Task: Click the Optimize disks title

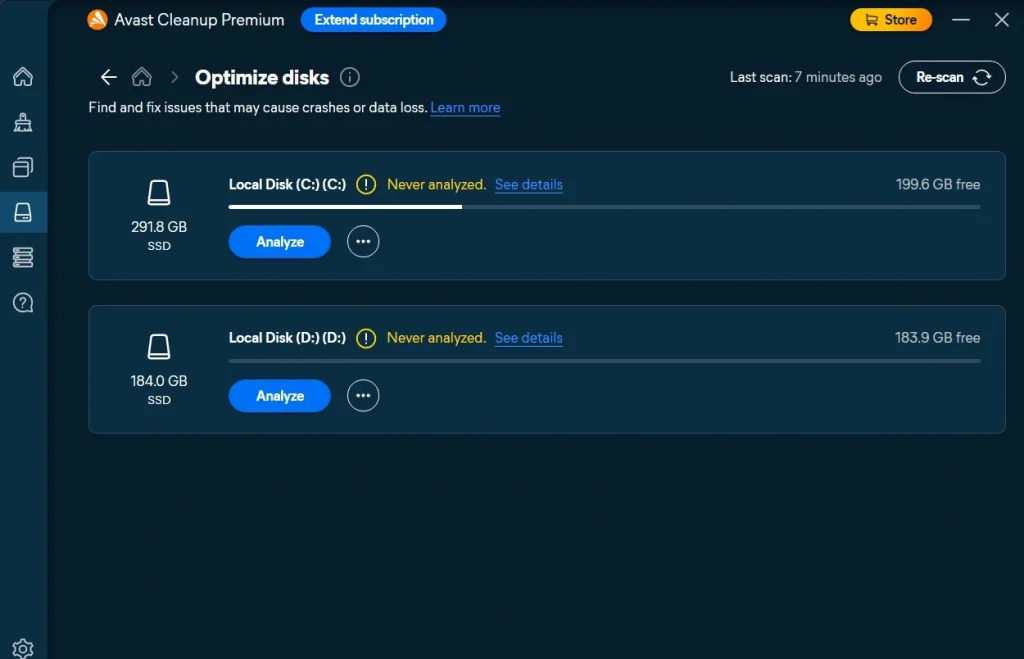Action: pyautogui.click(x=262, y=77)
